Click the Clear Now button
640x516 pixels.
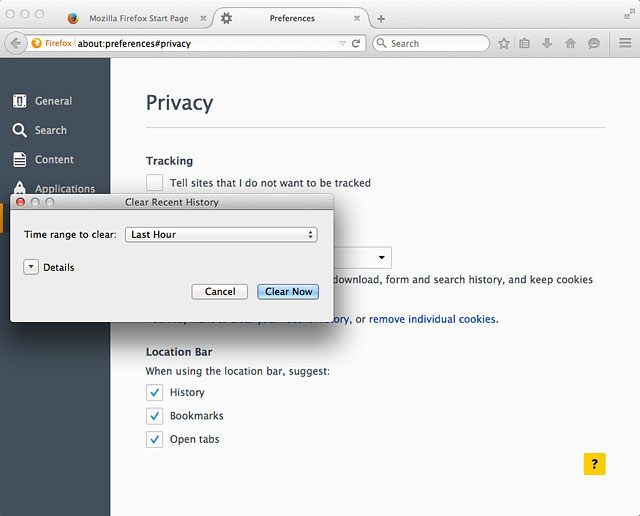[x=288, y=291]
